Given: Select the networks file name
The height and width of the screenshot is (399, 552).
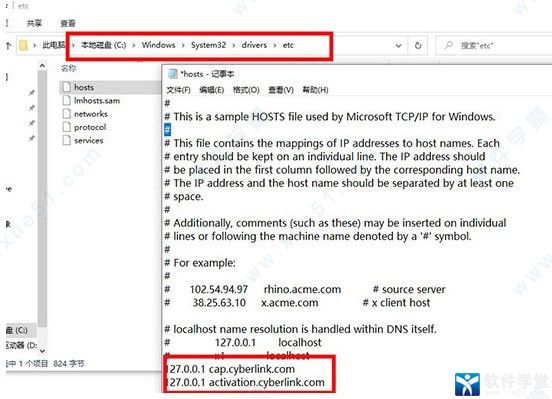Looking at the screenshot, I should click(x=91, y=114).
